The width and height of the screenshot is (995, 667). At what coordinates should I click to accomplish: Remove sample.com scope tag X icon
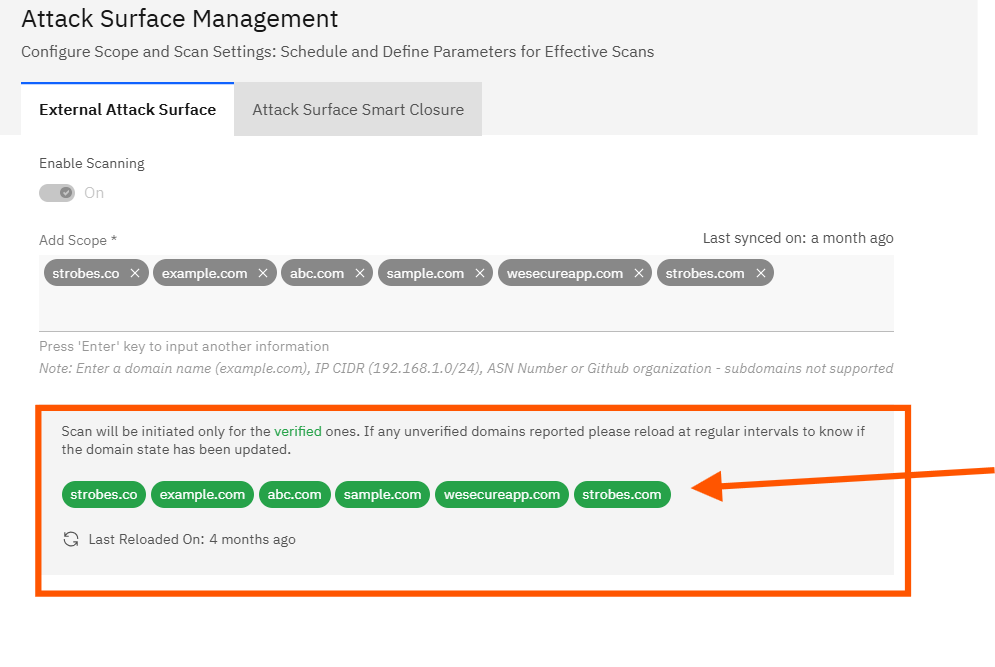[480, 273]
